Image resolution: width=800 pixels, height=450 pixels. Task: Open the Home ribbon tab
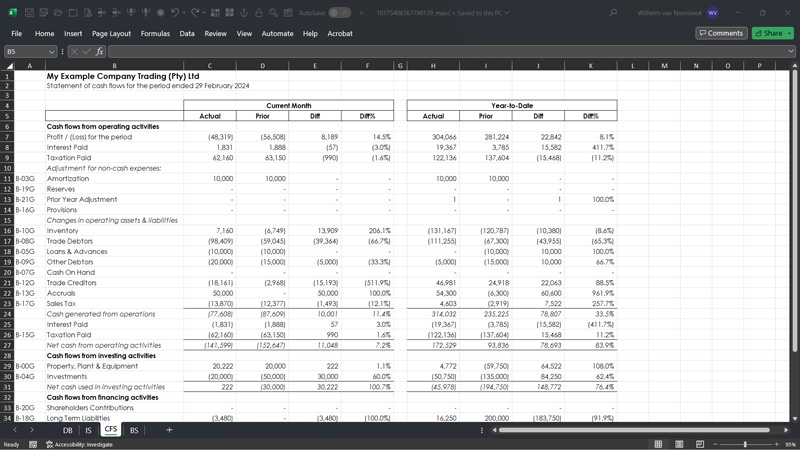[x=44, y=34]
